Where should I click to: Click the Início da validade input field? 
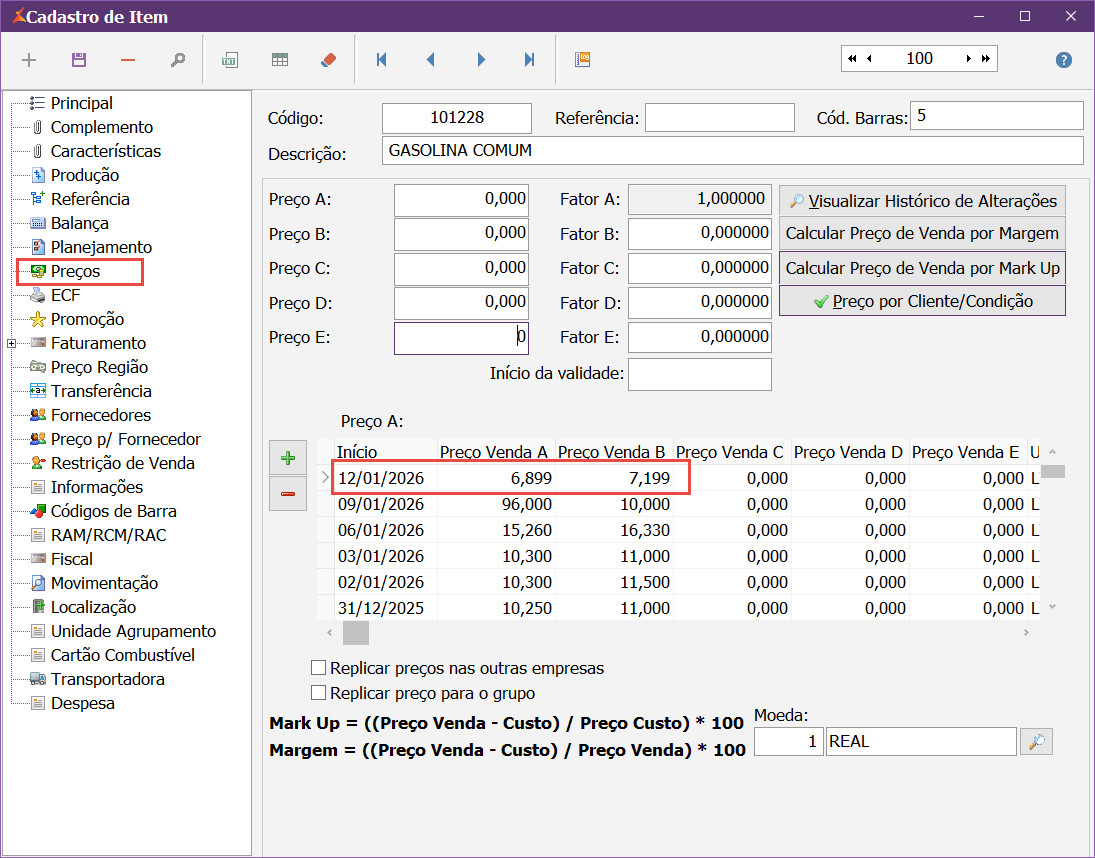(699, 374)
